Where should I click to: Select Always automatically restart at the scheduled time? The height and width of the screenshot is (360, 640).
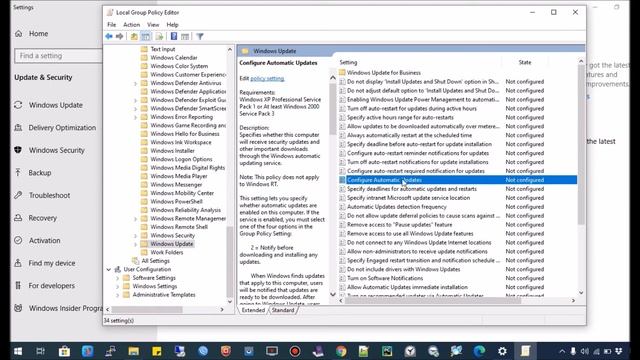(409, 135)
